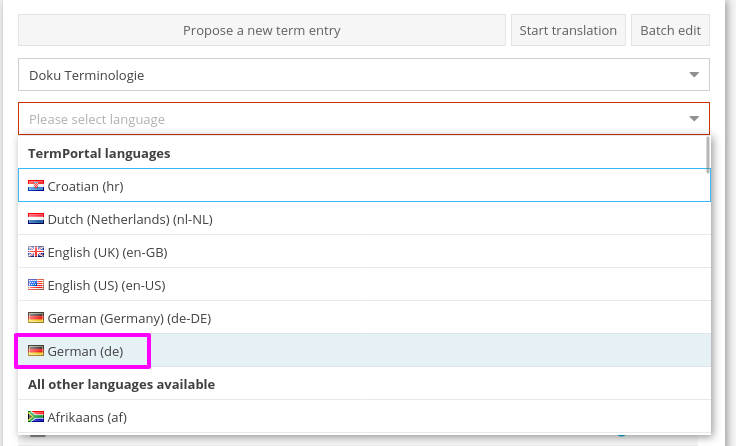Open the Doku Terminologie dropdown arrow
The width and height of the screenshot is (736, 446).
tap(694, 75)
